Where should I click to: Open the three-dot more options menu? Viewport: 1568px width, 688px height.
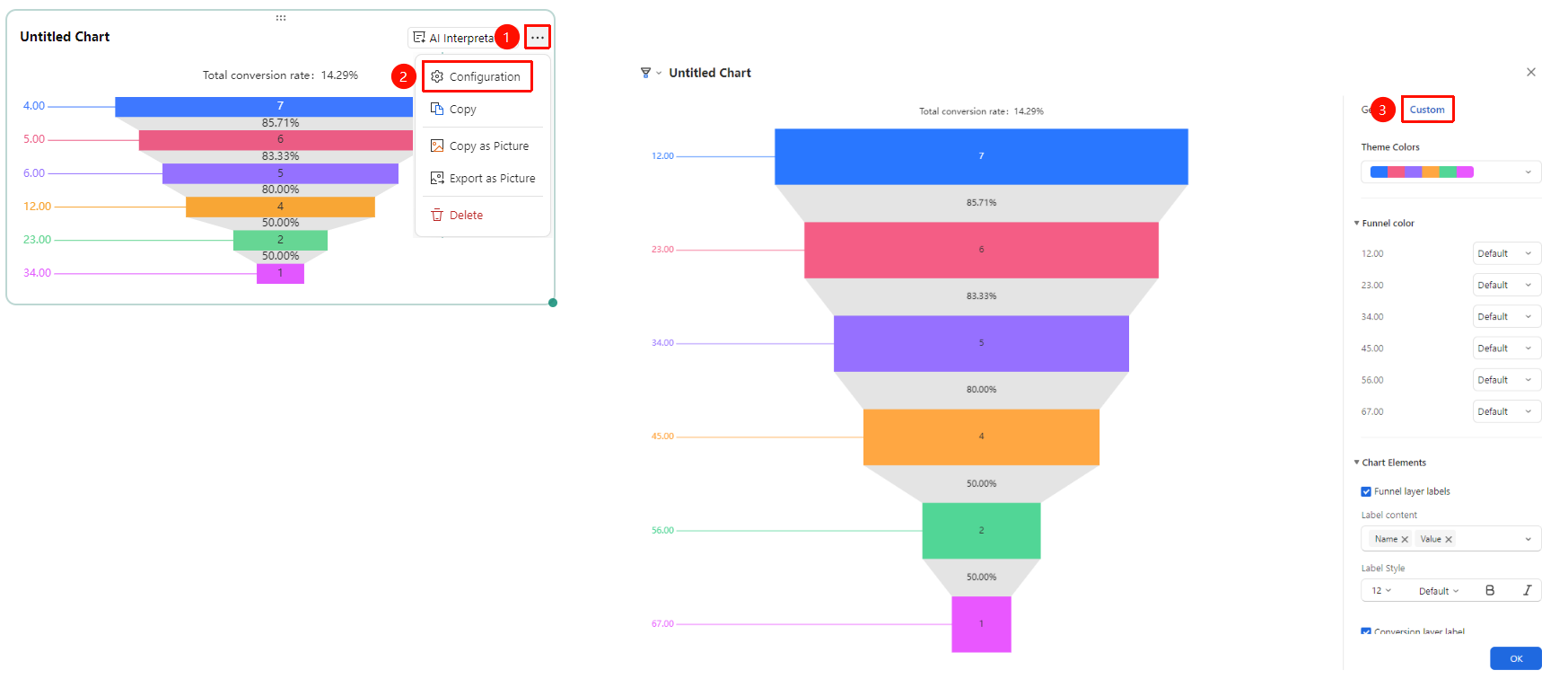pyautogui.click(x=537, y=37)
